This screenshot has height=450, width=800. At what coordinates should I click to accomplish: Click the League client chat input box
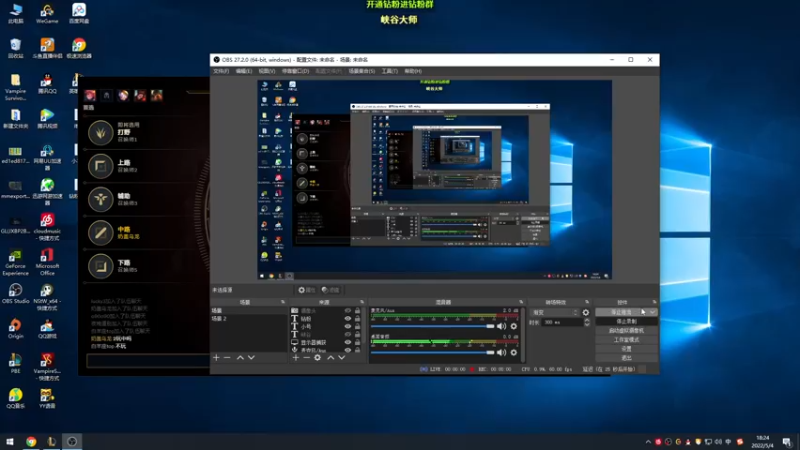tap(148, 360)
